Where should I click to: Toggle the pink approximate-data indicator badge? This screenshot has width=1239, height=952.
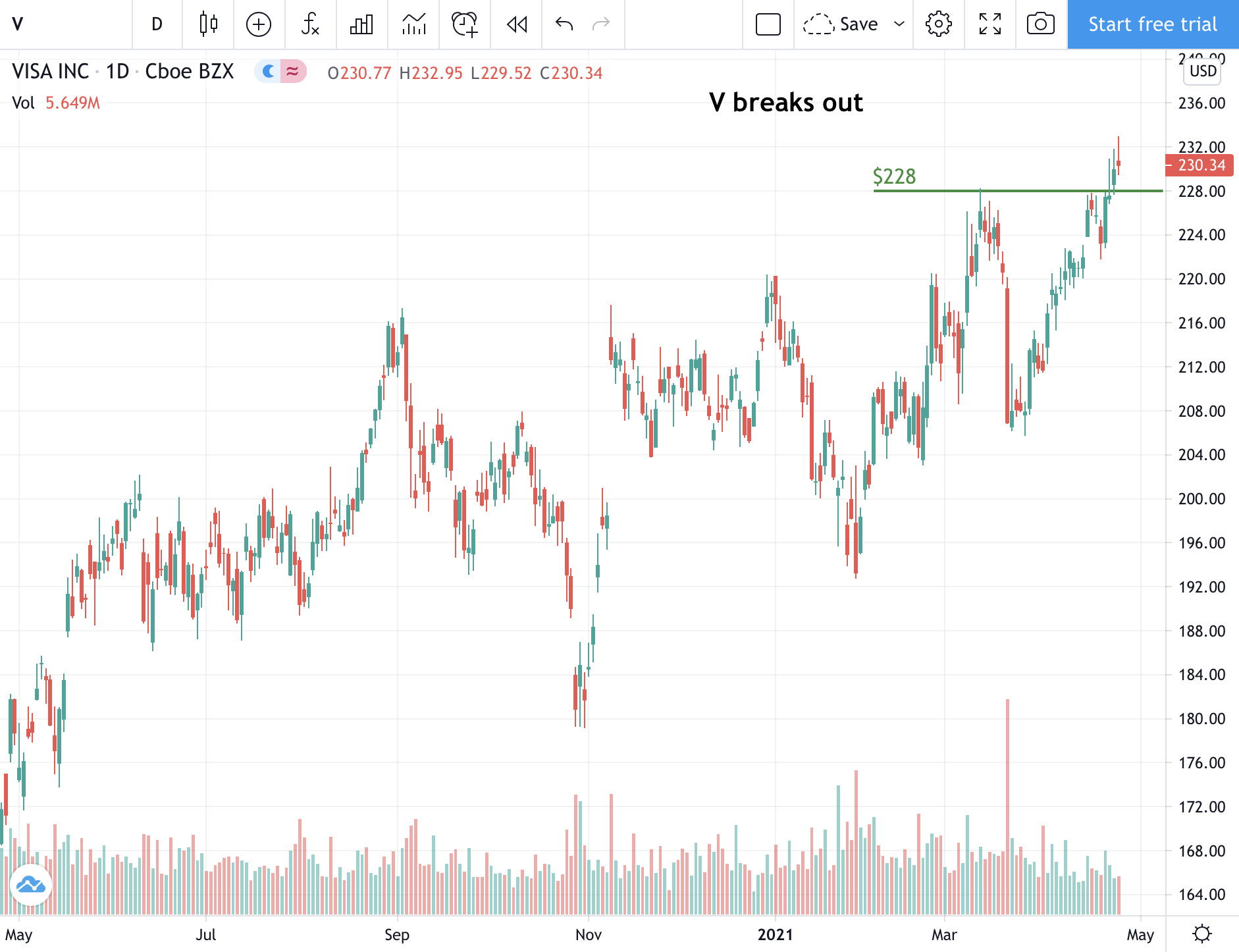point(293,71)
